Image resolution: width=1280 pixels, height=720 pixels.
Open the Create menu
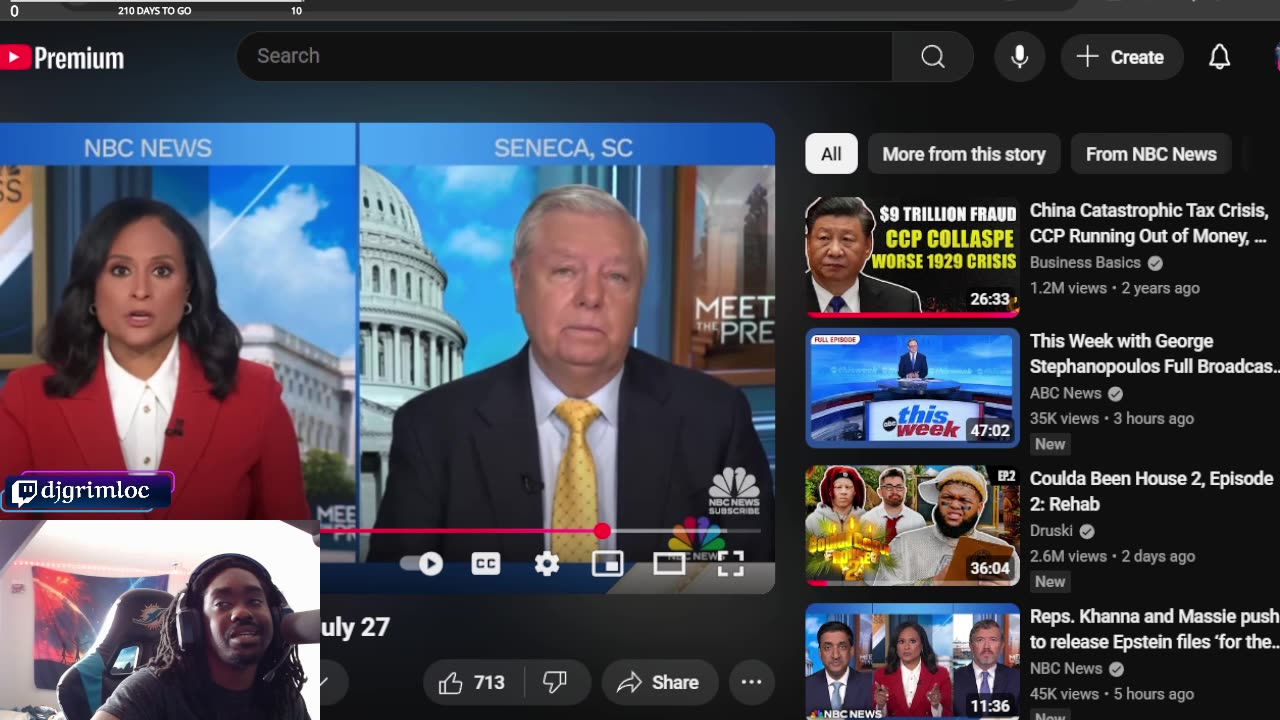click(1121, 57)
